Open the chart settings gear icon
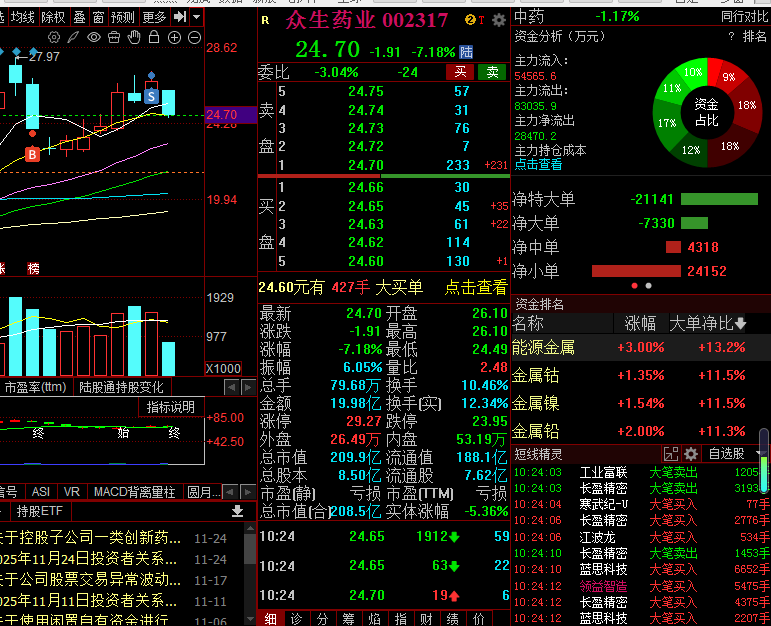The width and height of the screenshot is (771, 626). 54,37
